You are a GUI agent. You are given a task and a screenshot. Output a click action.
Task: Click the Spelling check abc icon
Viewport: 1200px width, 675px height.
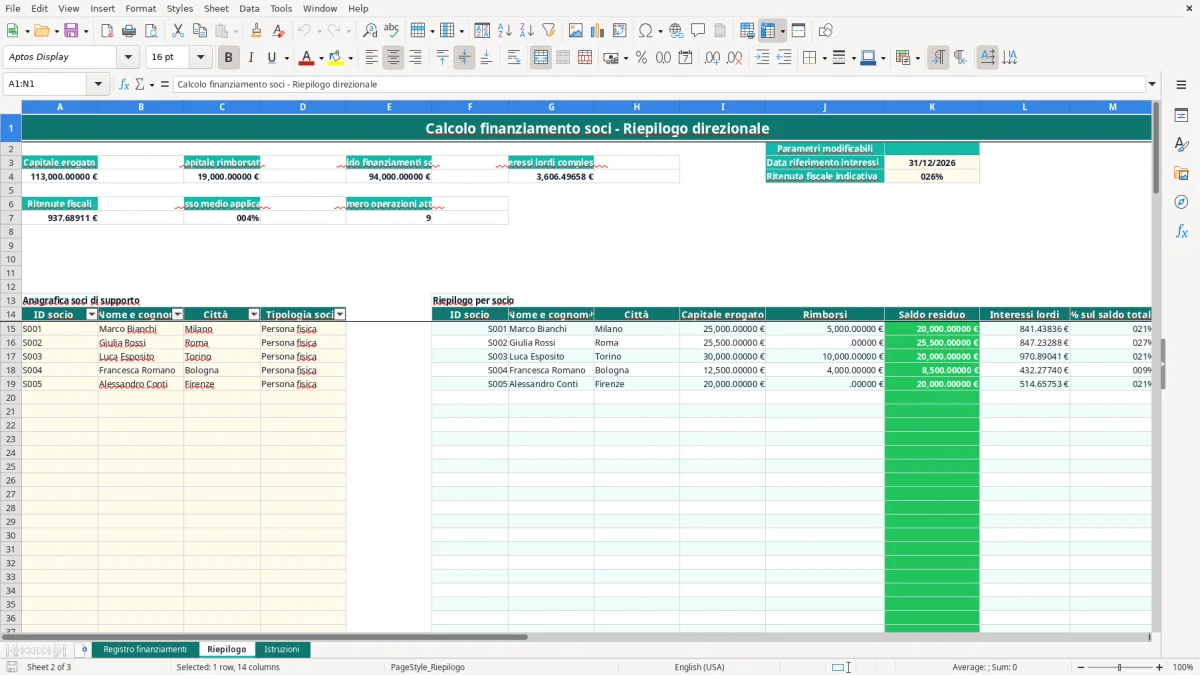(392, 31)
